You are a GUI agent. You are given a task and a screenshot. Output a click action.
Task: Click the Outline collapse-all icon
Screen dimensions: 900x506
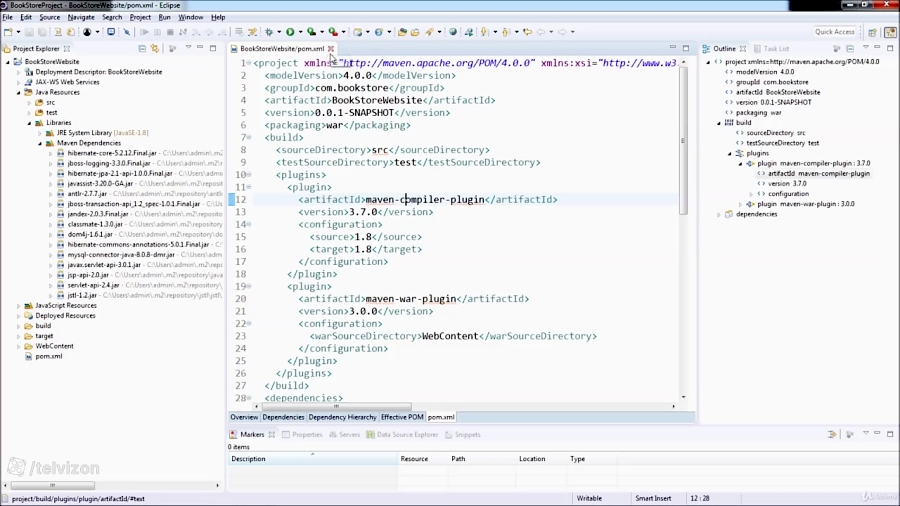point(850,49)
